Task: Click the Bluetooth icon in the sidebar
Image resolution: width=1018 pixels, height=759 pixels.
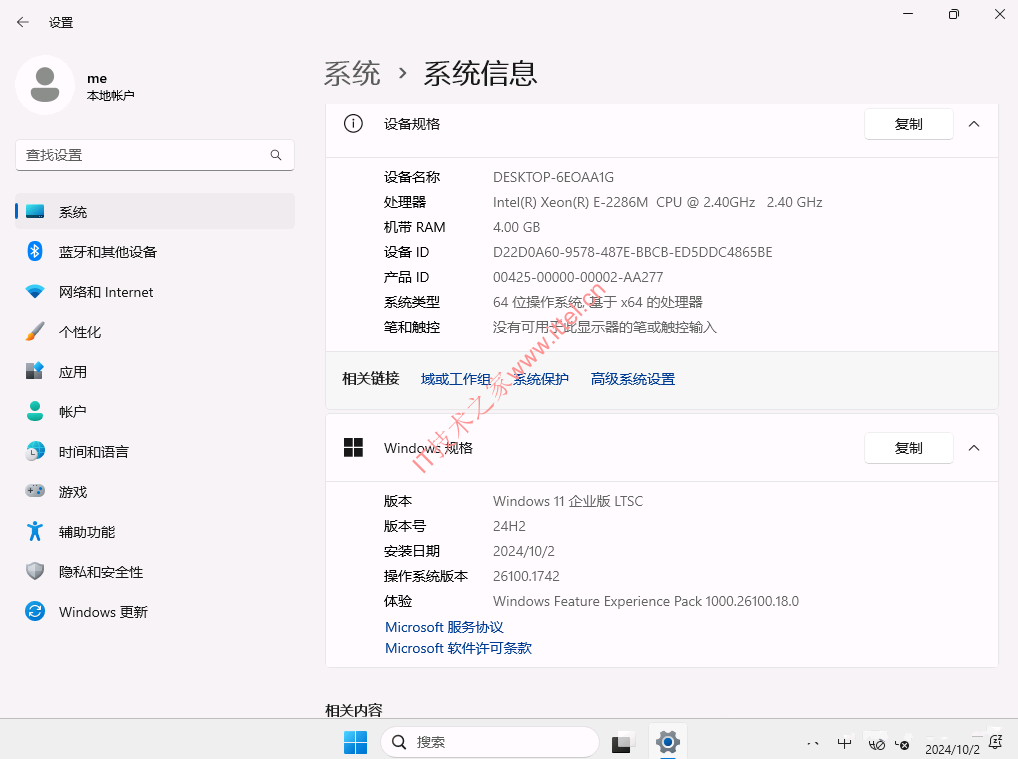Action: pos(35,251)
